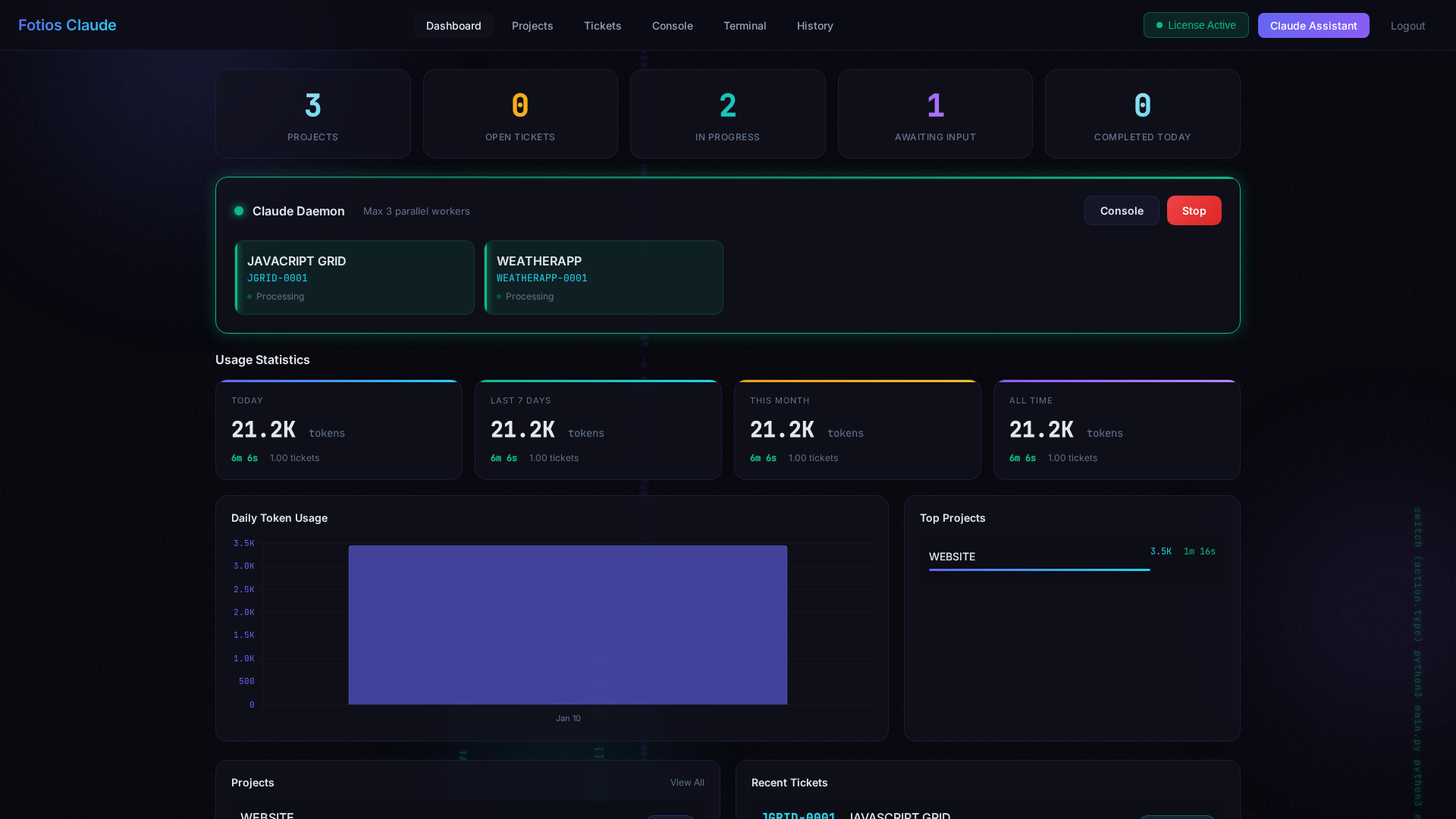Click the License Active status dot
This screenshot has height=819, width=1456.
[x=1158, y=25]
